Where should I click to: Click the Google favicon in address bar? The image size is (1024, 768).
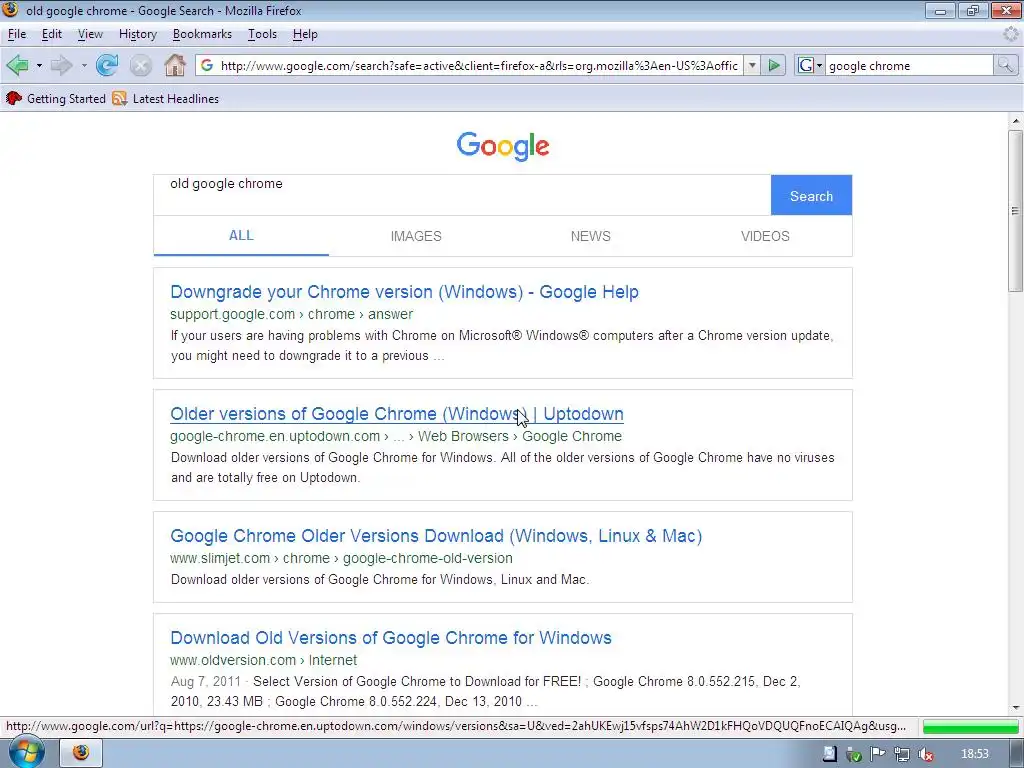[207, 65]
